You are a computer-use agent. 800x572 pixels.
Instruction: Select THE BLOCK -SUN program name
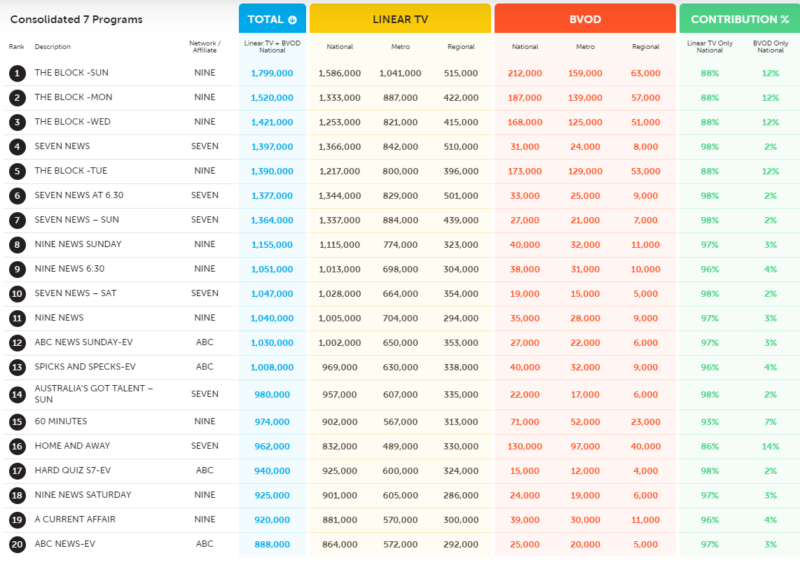(x=70, y=73)
